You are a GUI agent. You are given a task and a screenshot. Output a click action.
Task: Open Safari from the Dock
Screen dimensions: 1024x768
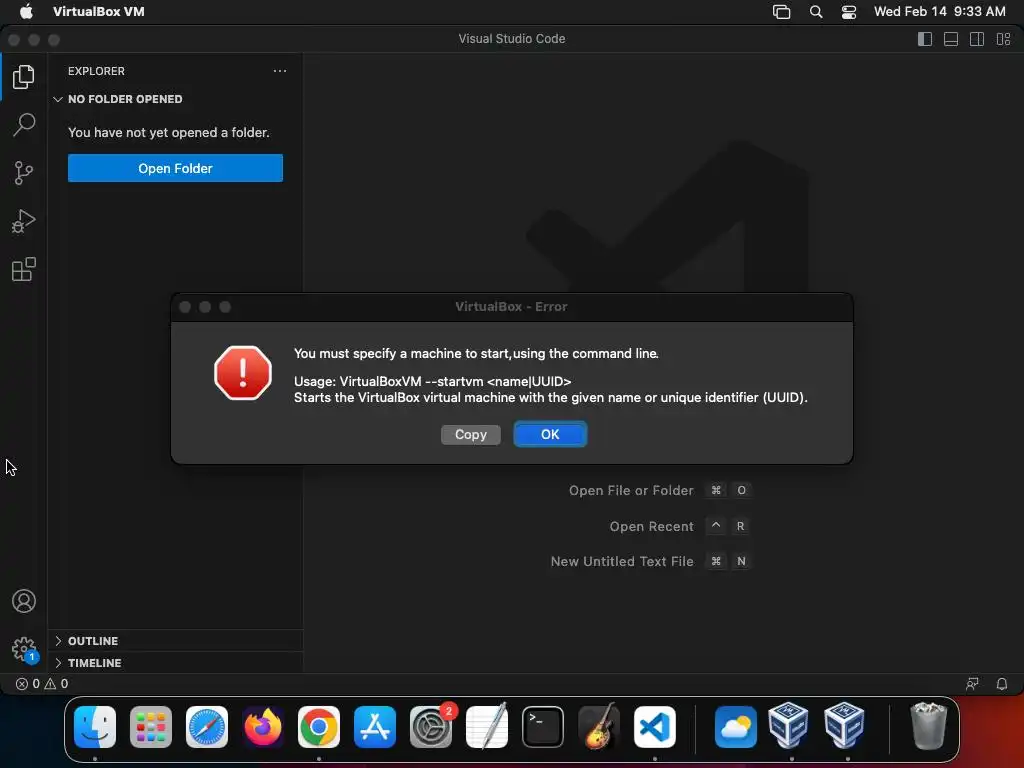coord(207,726)
